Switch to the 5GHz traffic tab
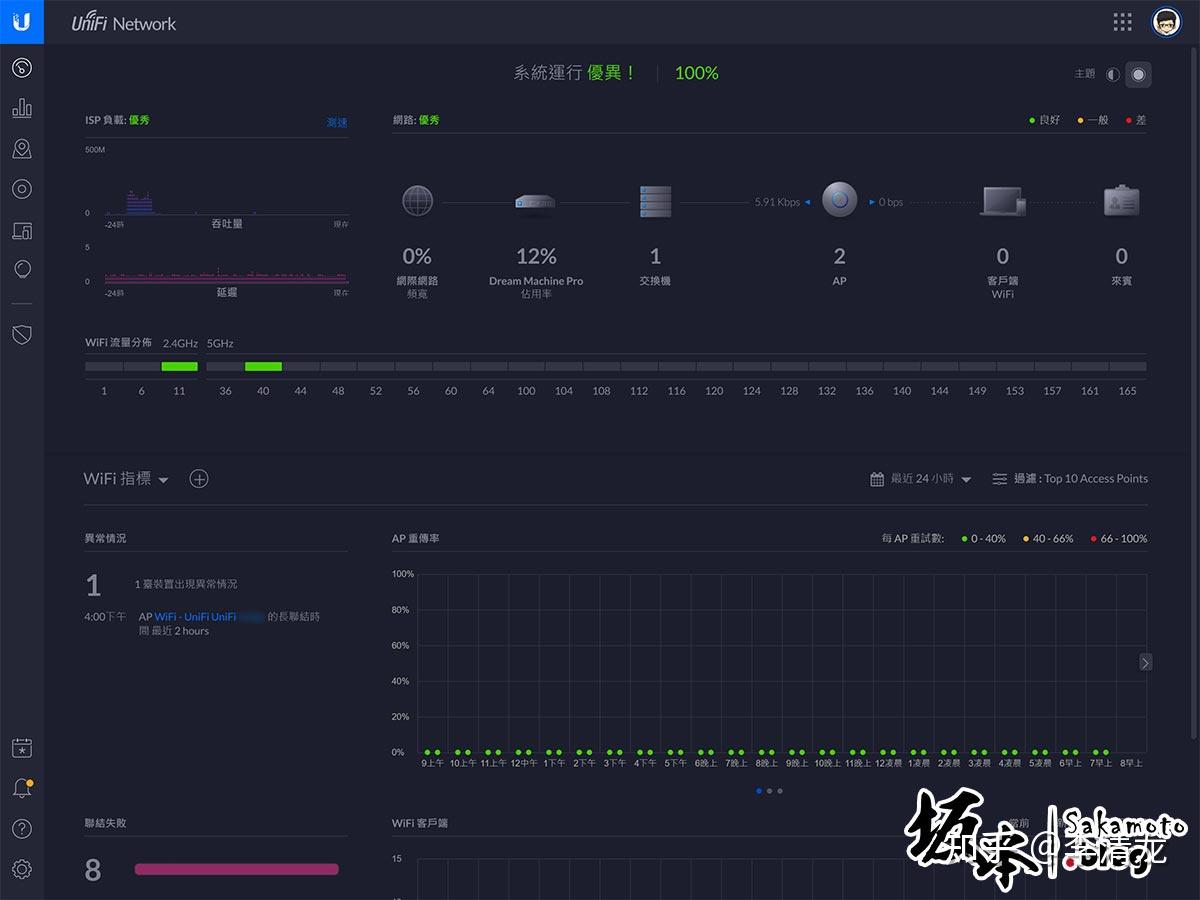The height and width of the screenshot is (900, 1200). (219, 343)
